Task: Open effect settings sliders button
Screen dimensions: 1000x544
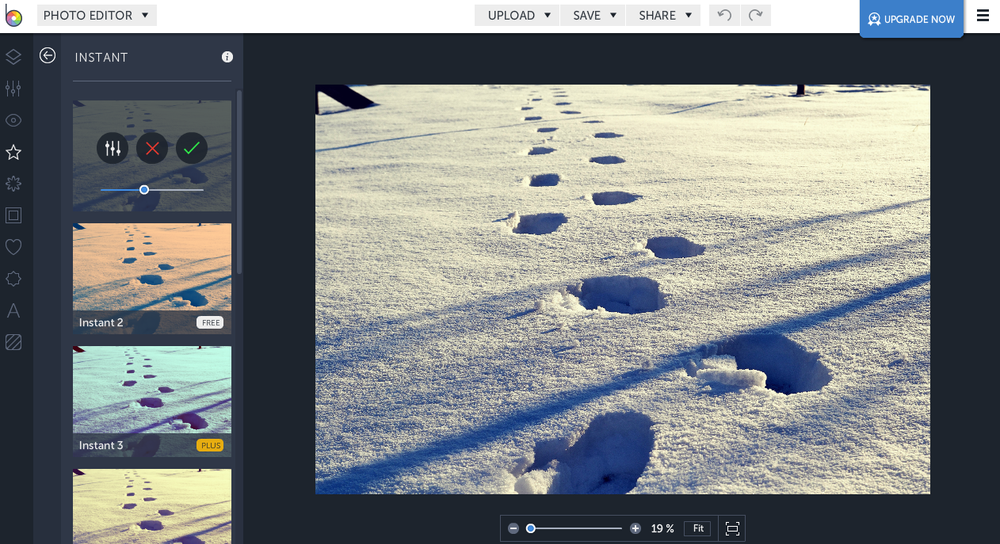Action: [113, 149]
